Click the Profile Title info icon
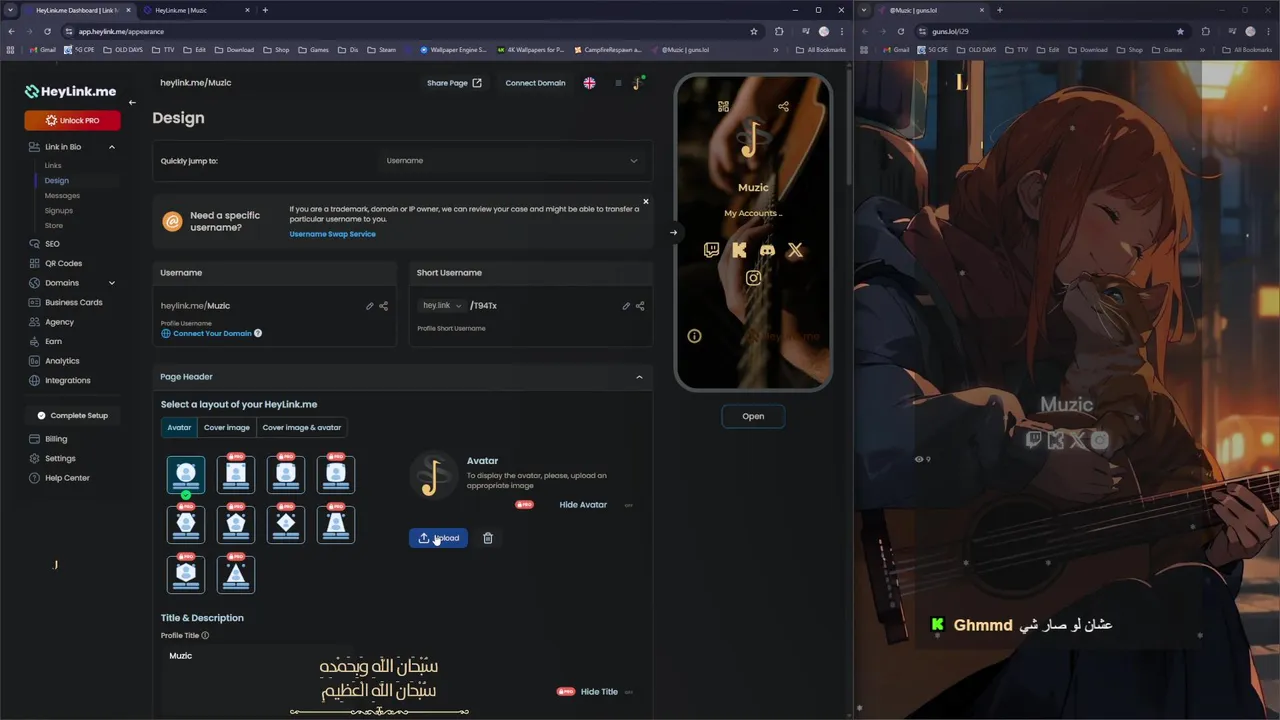Viewport: 1280px width, 720px height. click(x=205, y=635)
